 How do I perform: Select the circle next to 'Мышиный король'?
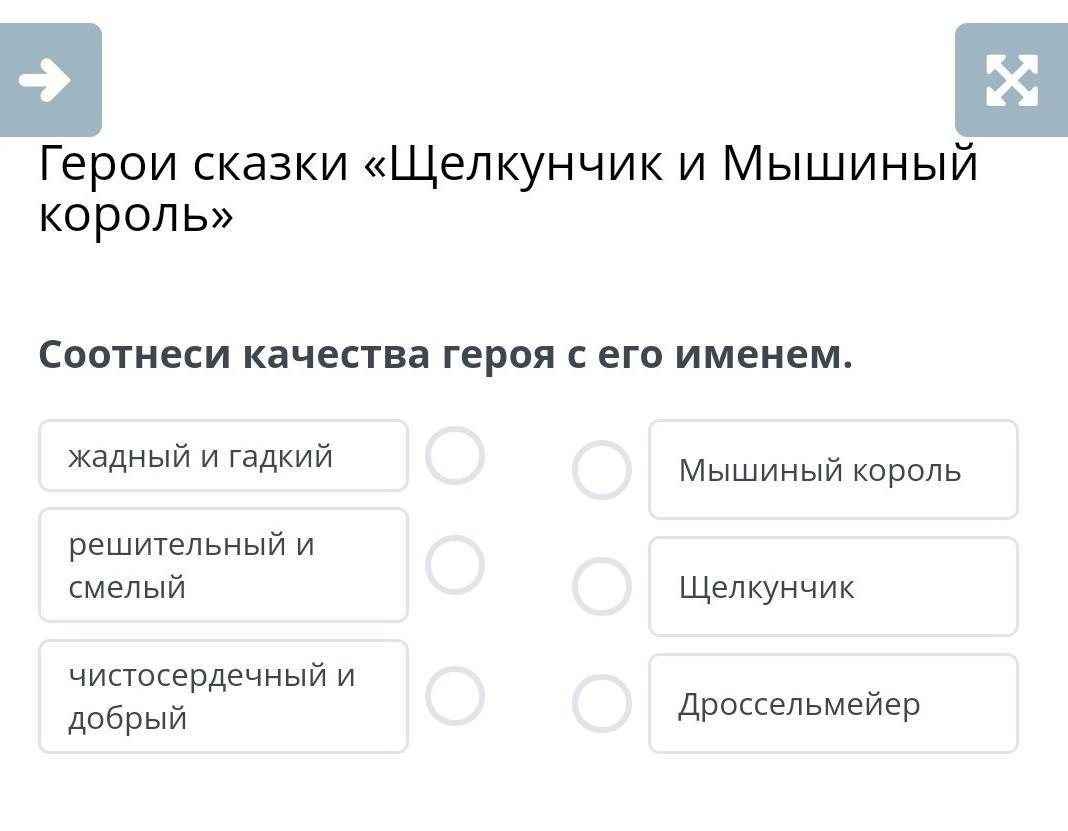coord(602,470)
